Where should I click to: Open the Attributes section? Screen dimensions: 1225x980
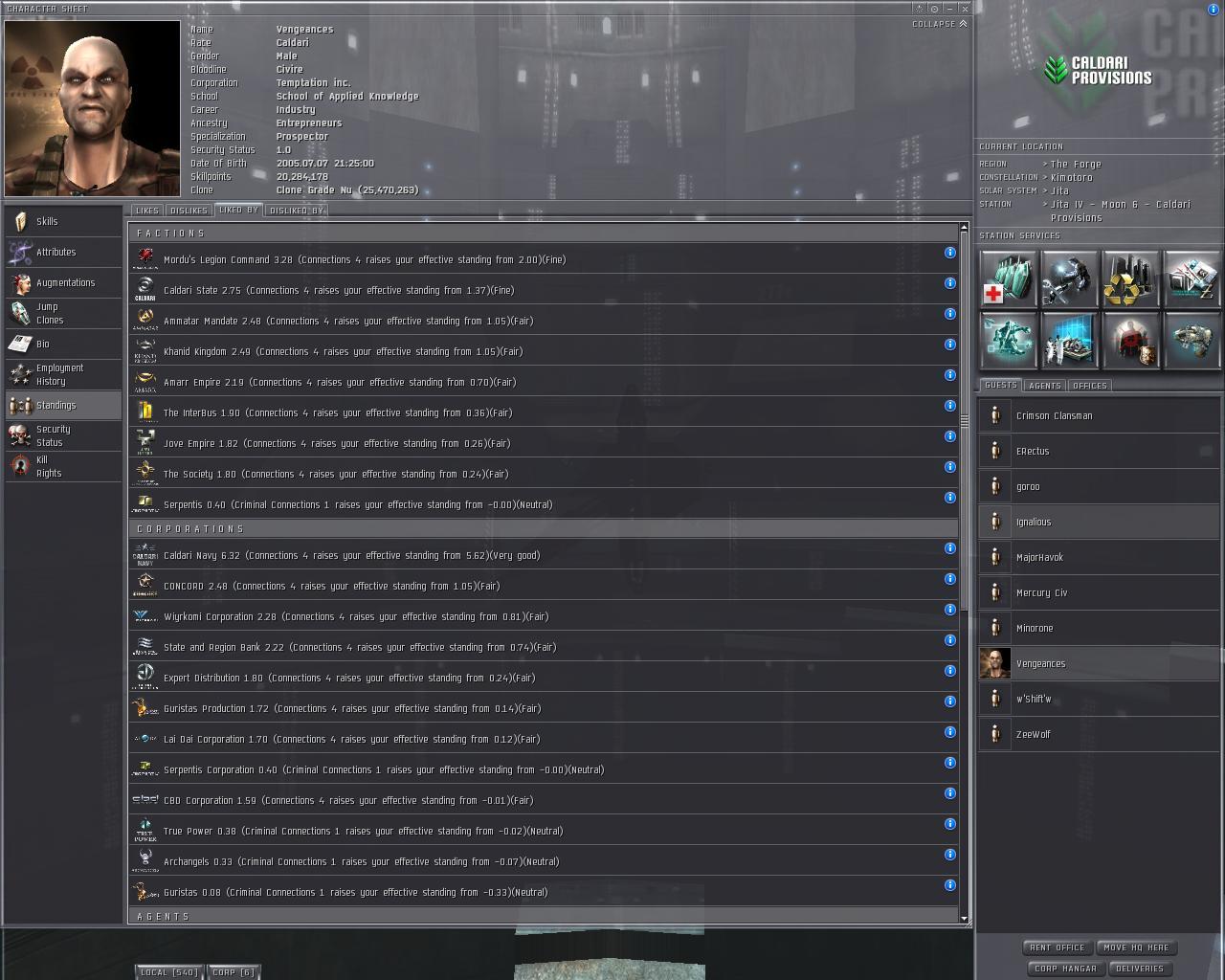point(63,252)
